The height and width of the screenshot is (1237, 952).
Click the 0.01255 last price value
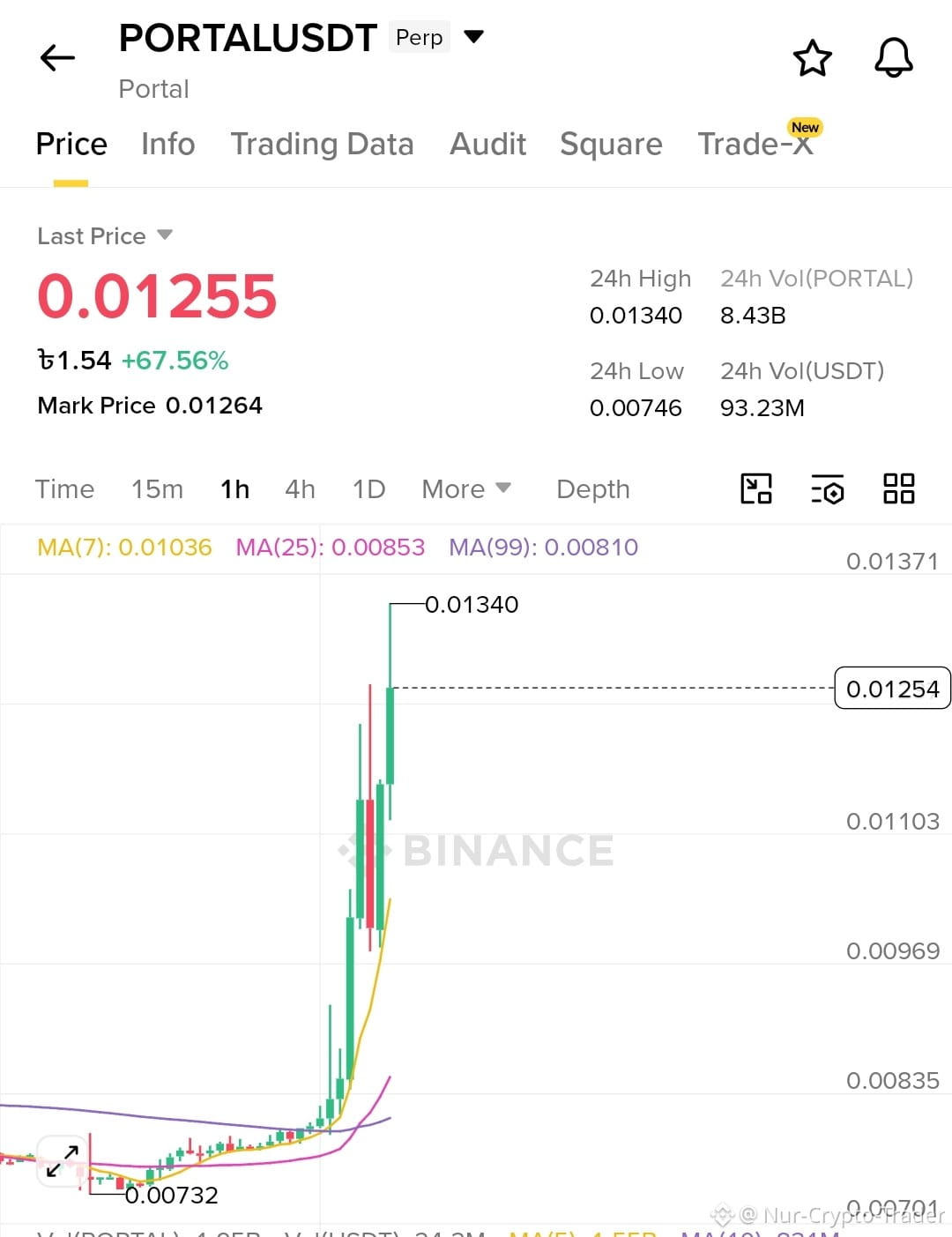coord(157,296)
